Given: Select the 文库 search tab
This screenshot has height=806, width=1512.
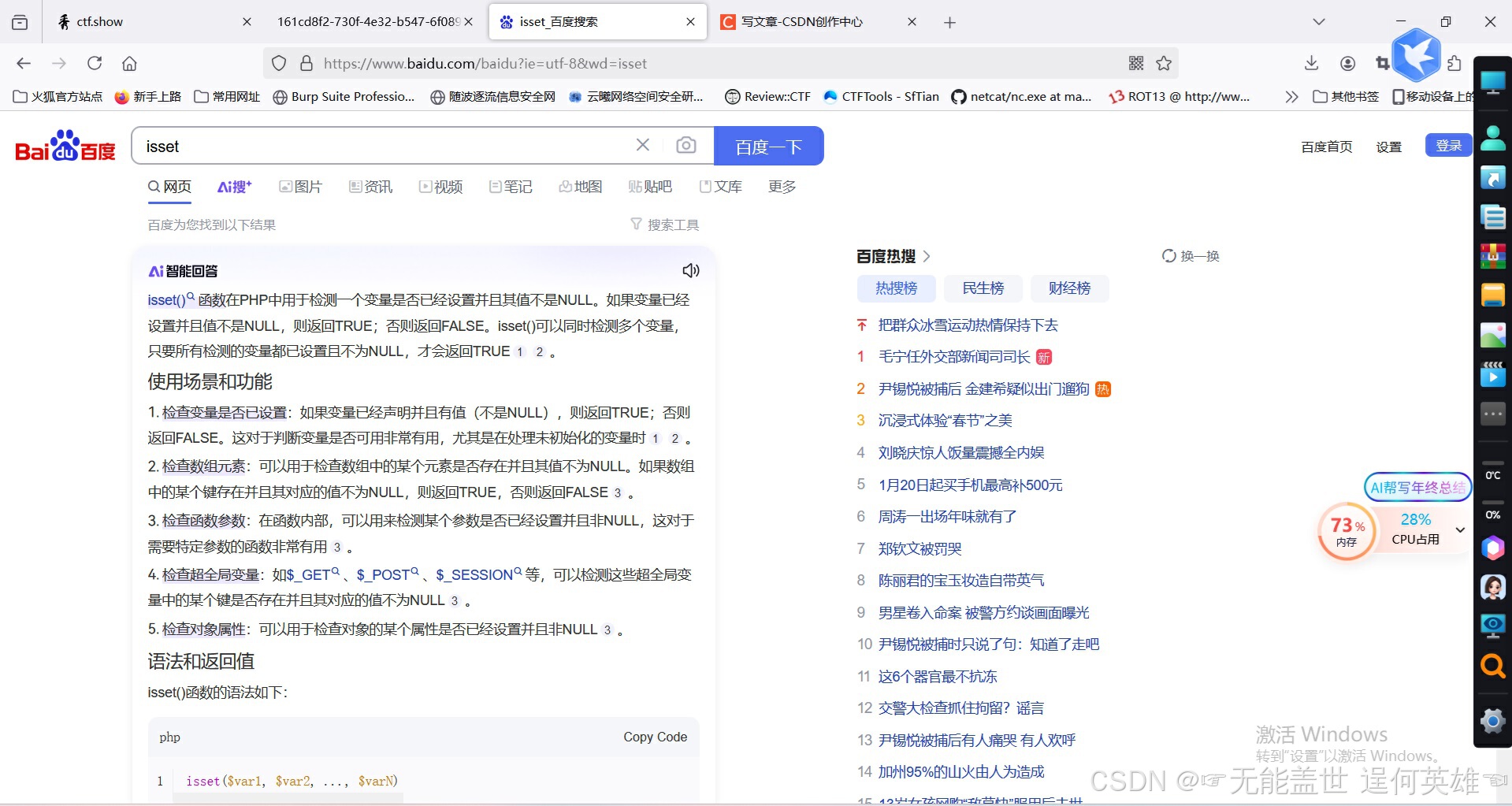Looking at the screenshot, I should tap(721, 187).
